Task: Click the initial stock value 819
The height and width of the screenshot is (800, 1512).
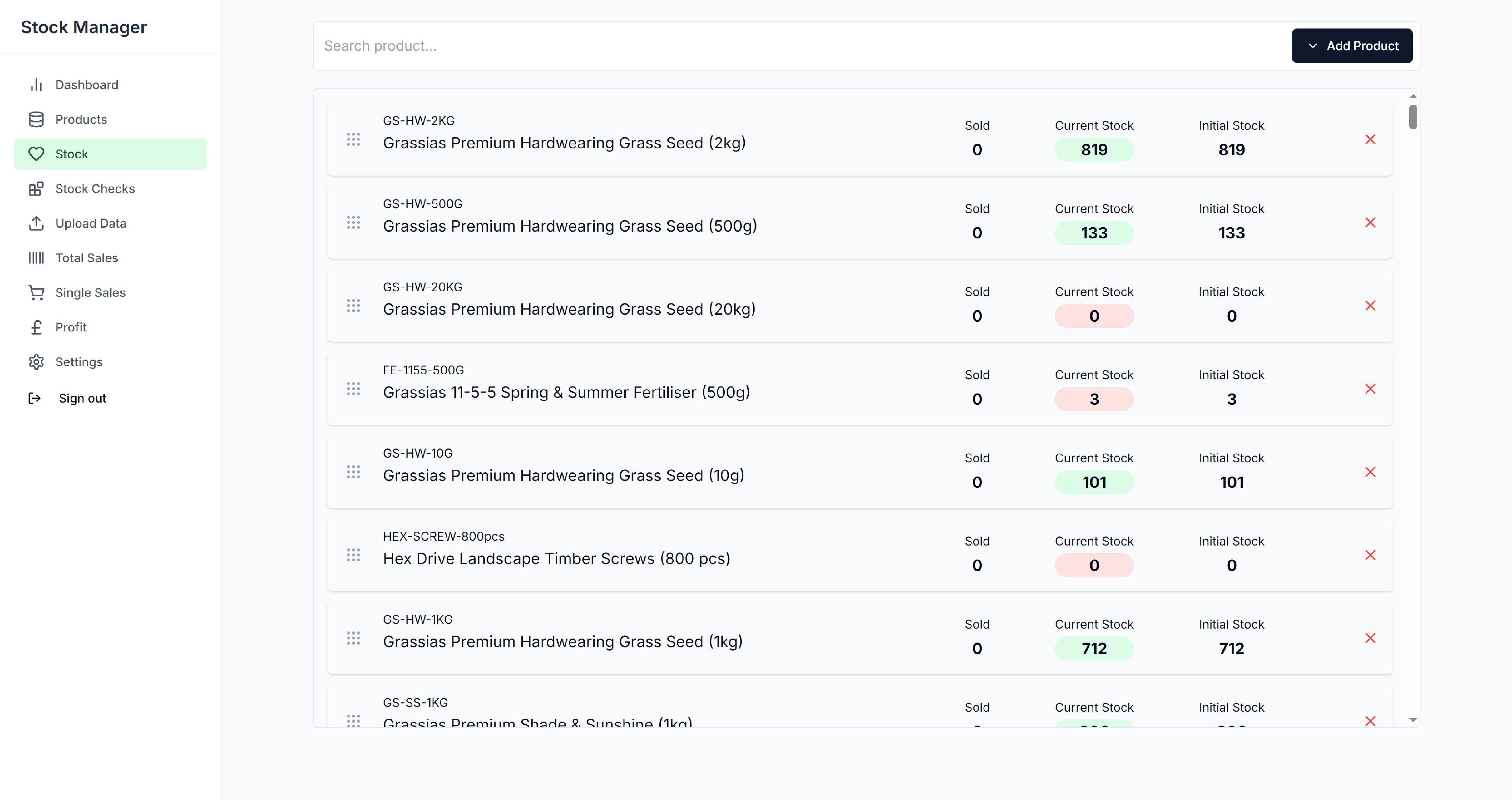Action: [1231, 150]
